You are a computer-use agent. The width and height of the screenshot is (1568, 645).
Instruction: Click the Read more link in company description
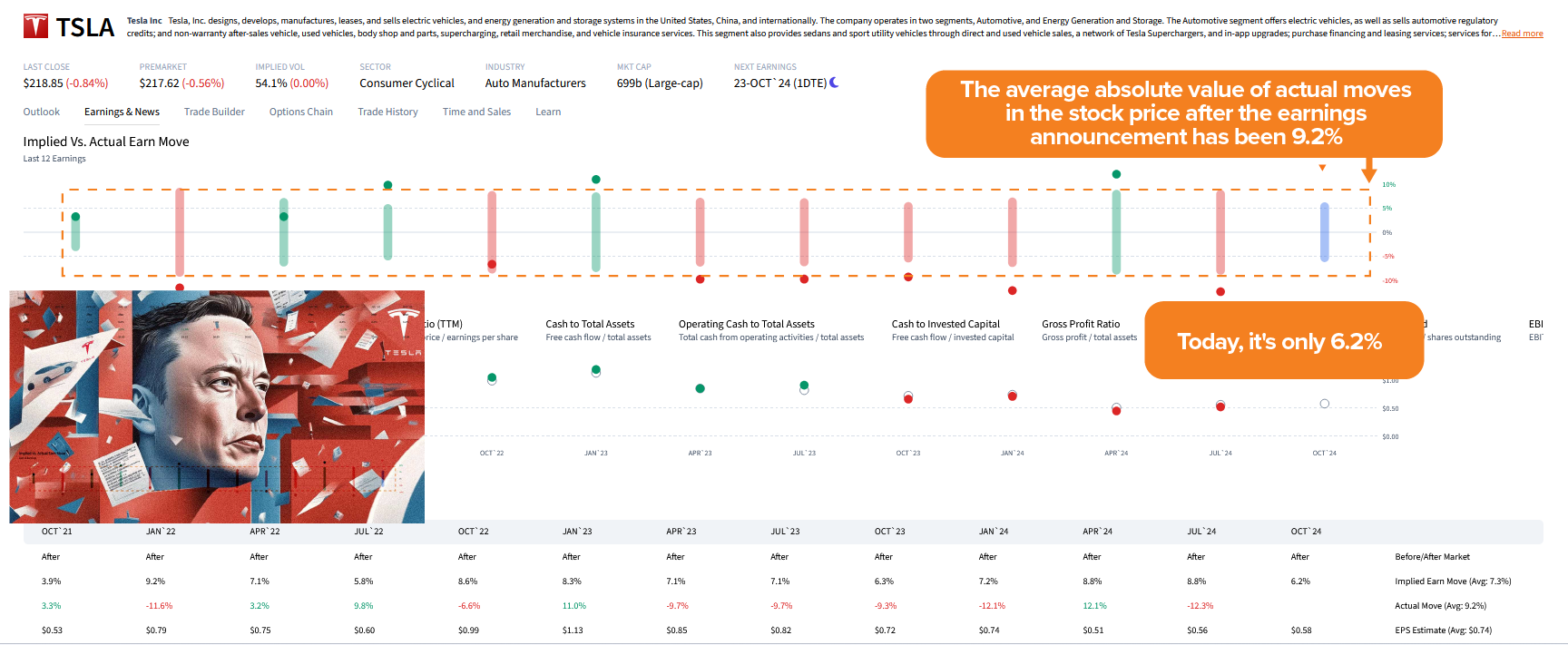pos(1522,34)
